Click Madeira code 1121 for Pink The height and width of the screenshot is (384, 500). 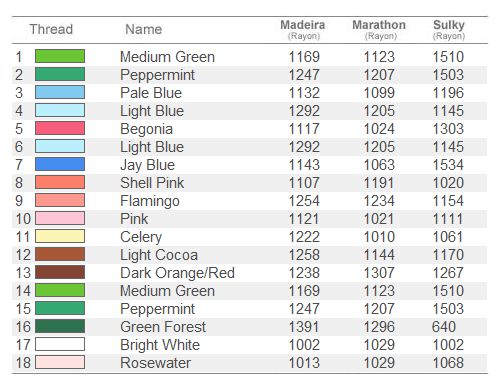[x=304, y=219]
